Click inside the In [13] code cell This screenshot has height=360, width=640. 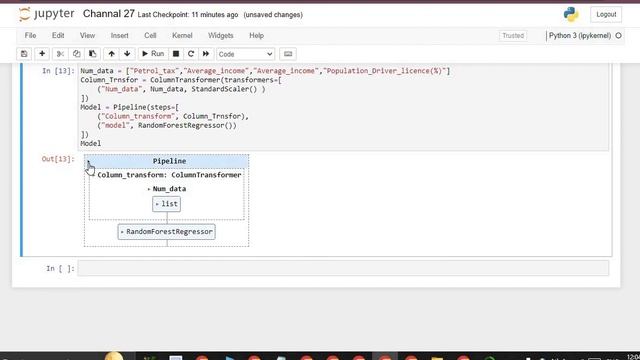pos(343,107)
